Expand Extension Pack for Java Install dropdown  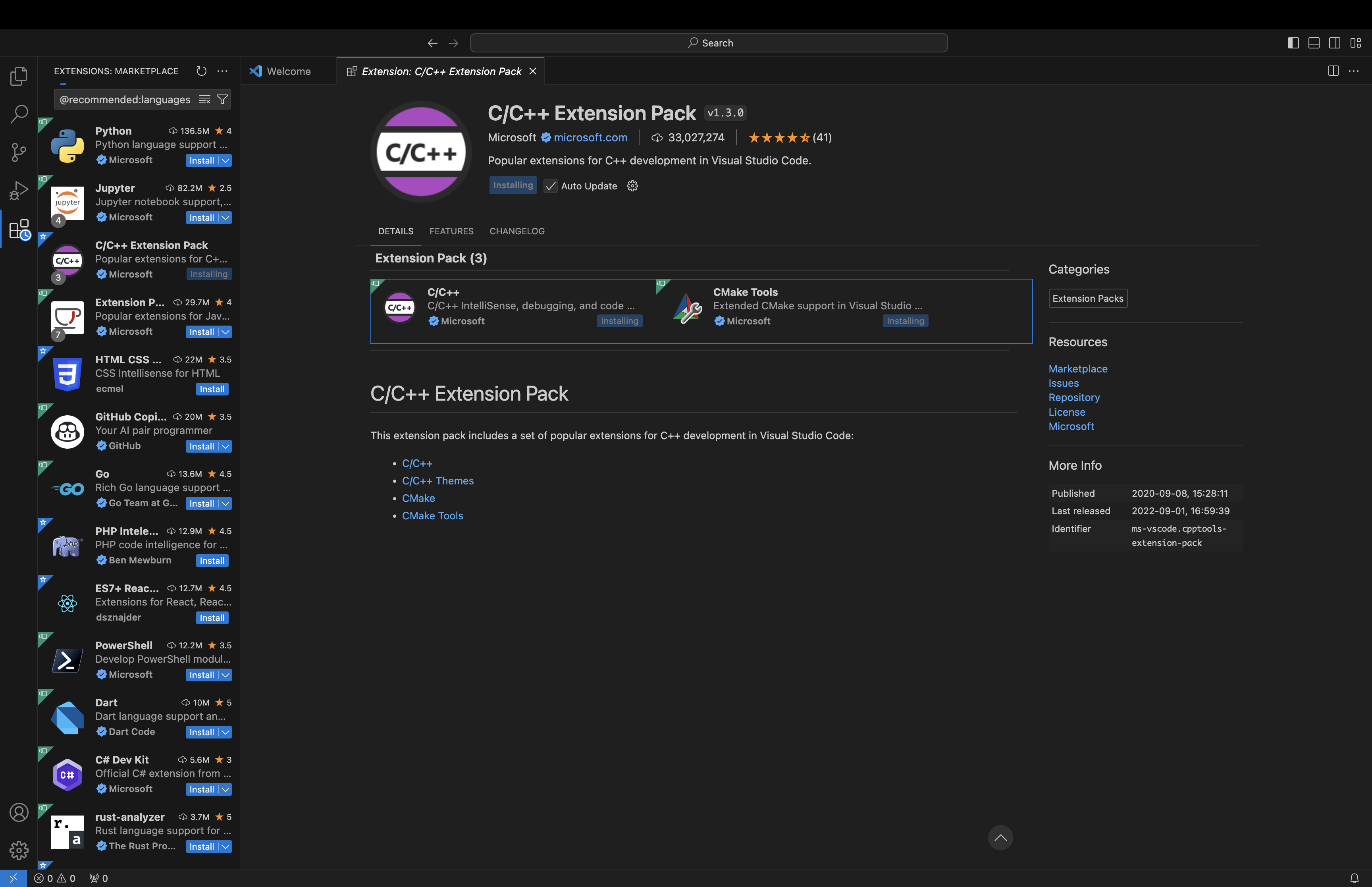pos(226,332)
